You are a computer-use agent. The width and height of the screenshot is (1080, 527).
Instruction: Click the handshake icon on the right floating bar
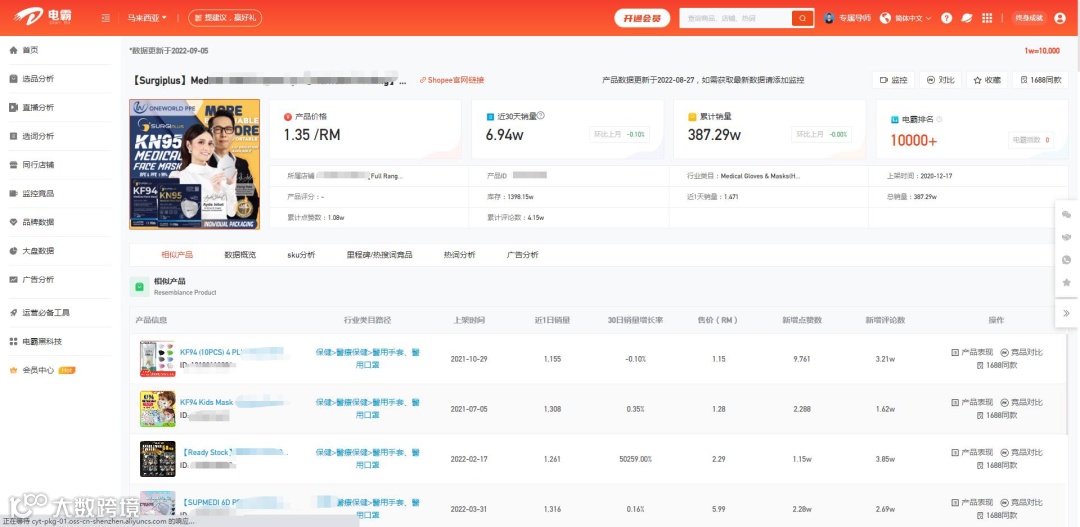[x=1067, y=237]
